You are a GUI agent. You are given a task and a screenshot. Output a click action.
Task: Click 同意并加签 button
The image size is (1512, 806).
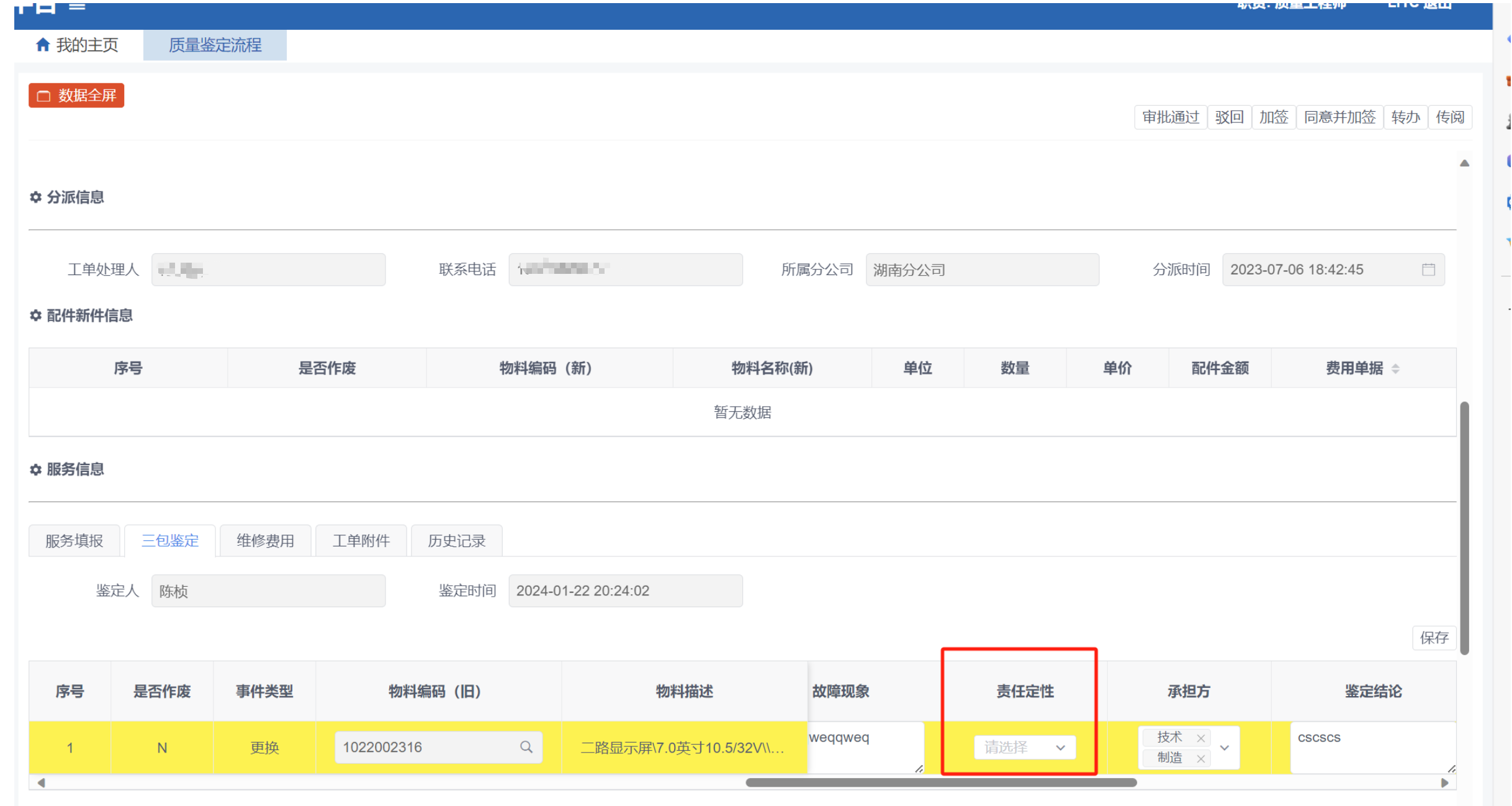(x=1340, y=117)
